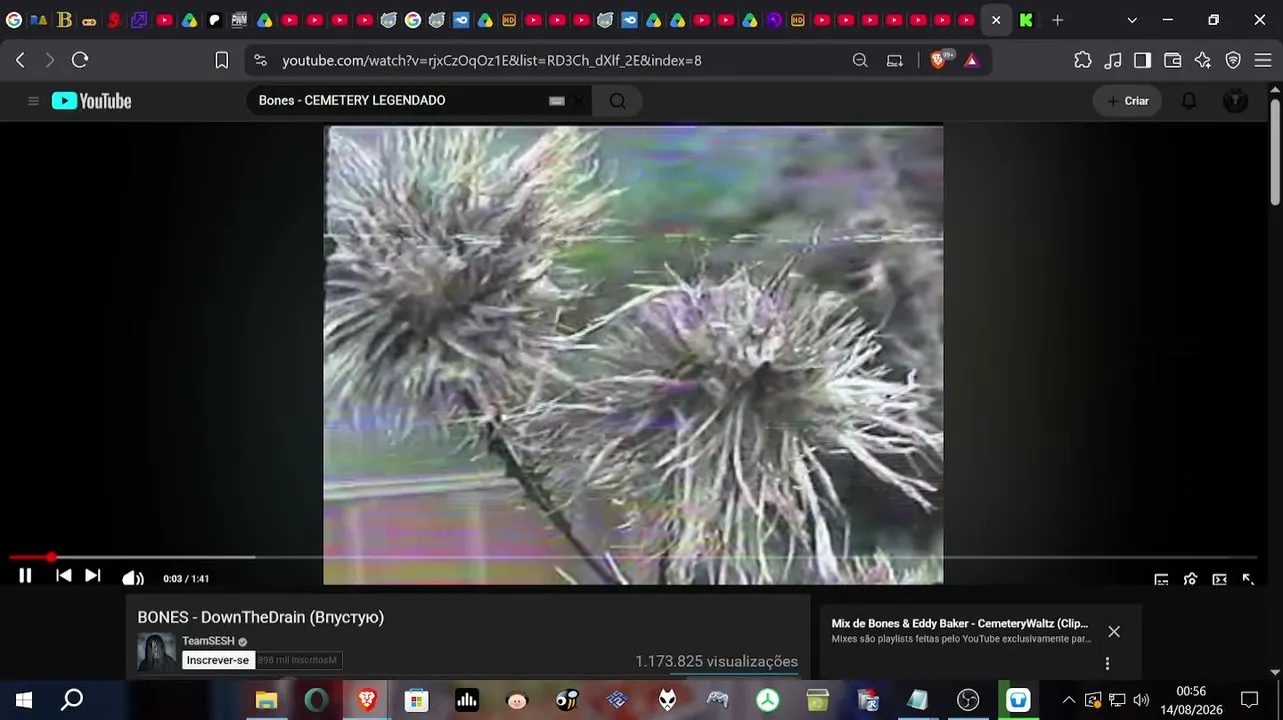Image resolution: width=1283 pixels, height=720 pixels.
Task: Open Brave Leo AI assistant
Action: (1203, 60)
